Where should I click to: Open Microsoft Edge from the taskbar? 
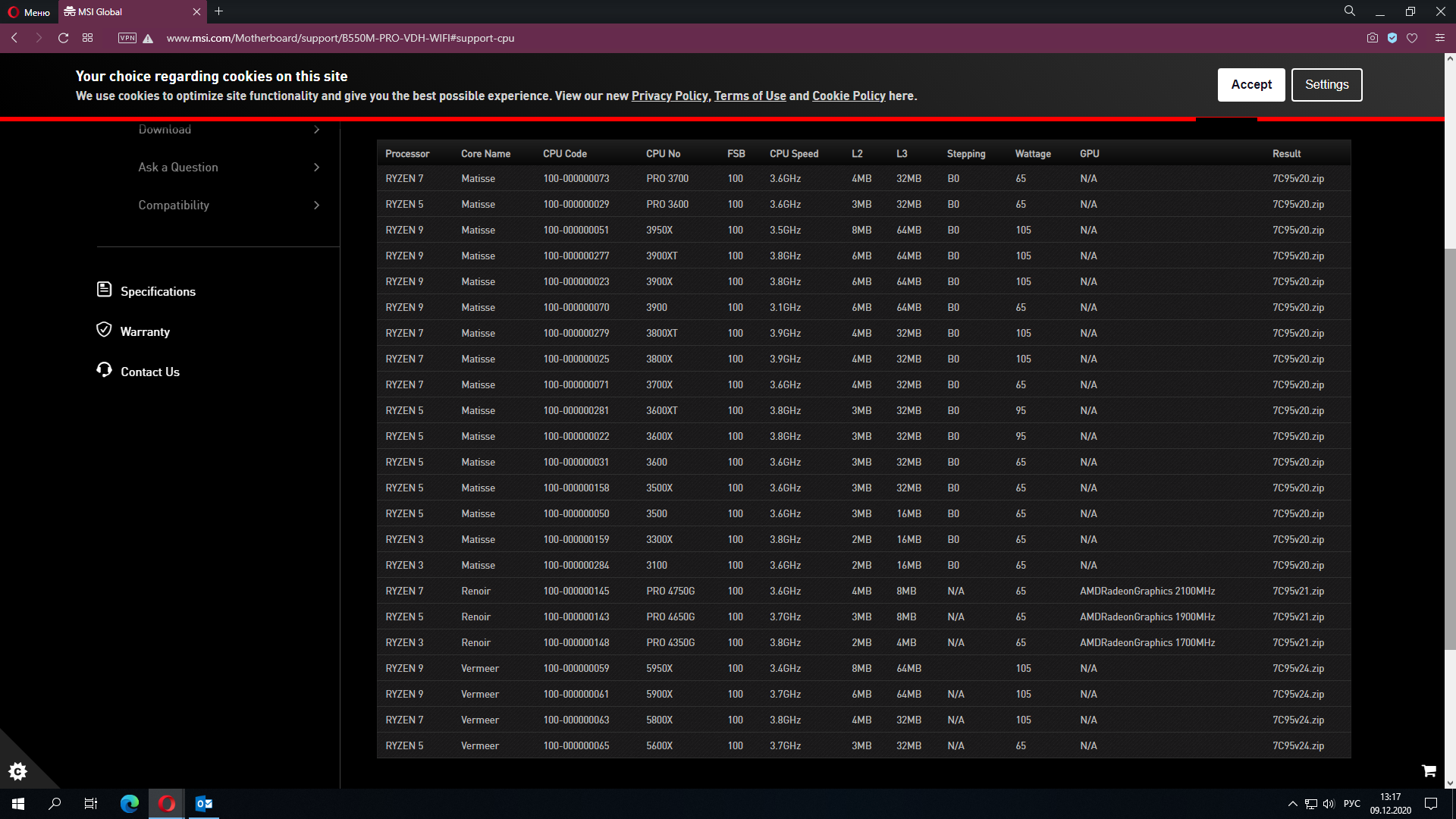(130, 804)
